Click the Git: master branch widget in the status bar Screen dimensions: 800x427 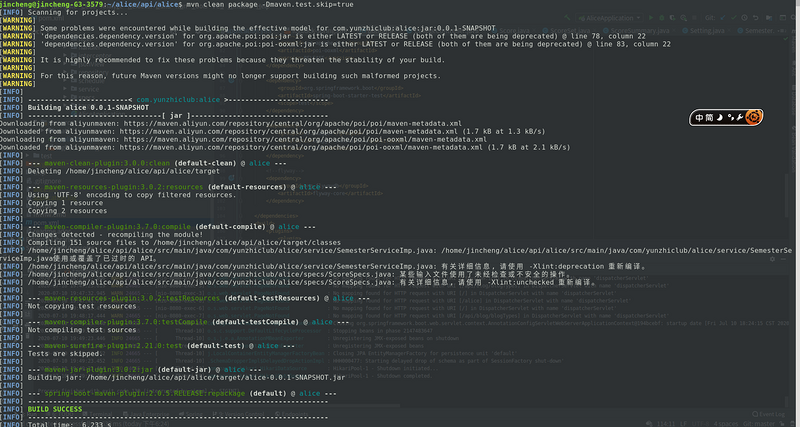click(x=761, y=423)
